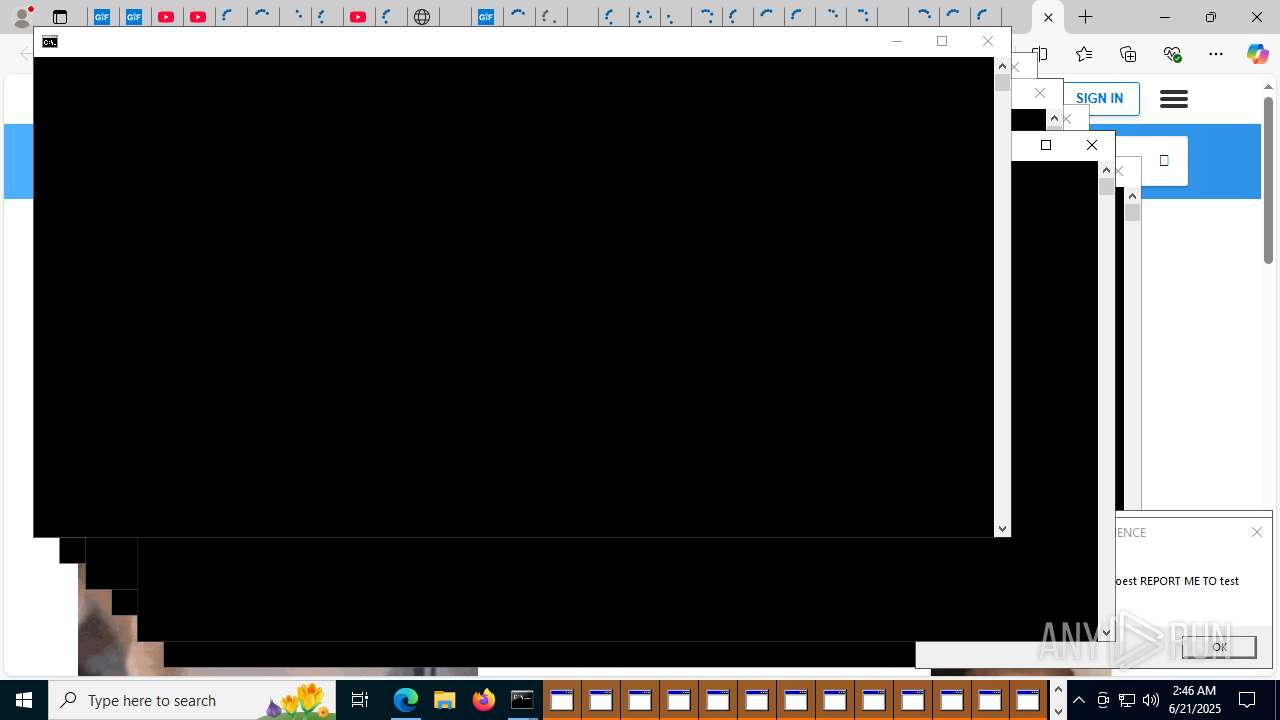
Task: Open the Windows Start menu
Action: point(24,700)
